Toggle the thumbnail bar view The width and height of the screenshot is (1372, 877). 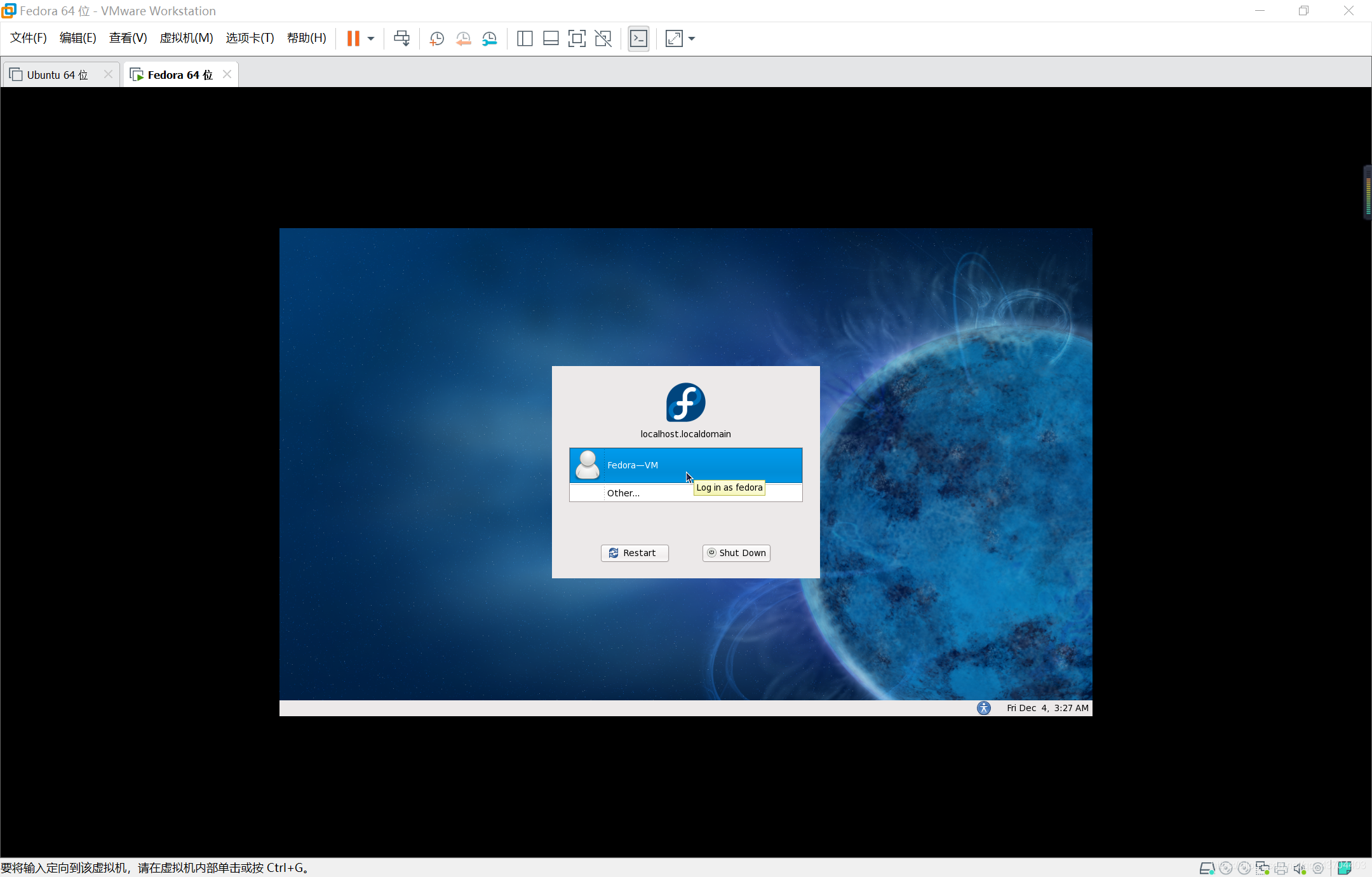[x=551, y=39]
